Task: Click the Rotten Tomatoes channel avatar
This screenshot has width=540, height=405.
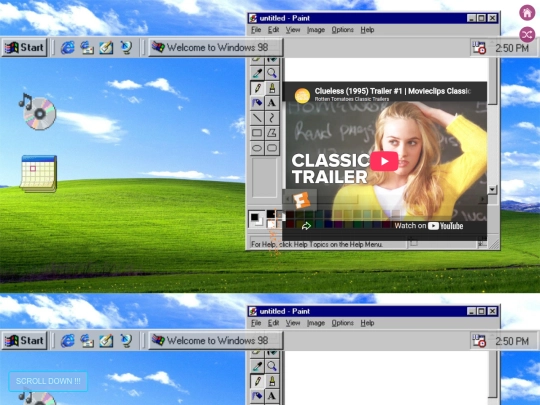Action: (302, 95)
